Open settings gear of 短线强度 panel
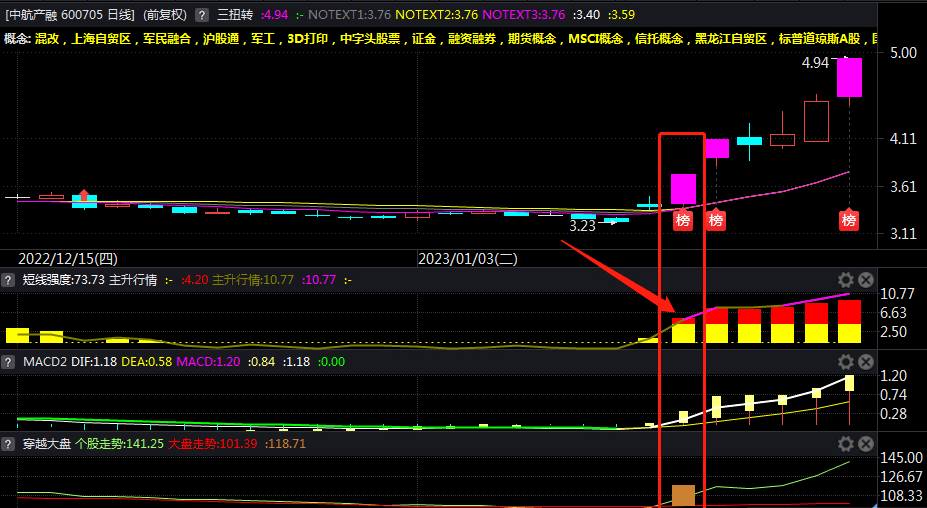This screenshot has height=508, width=927. [846, 280]
